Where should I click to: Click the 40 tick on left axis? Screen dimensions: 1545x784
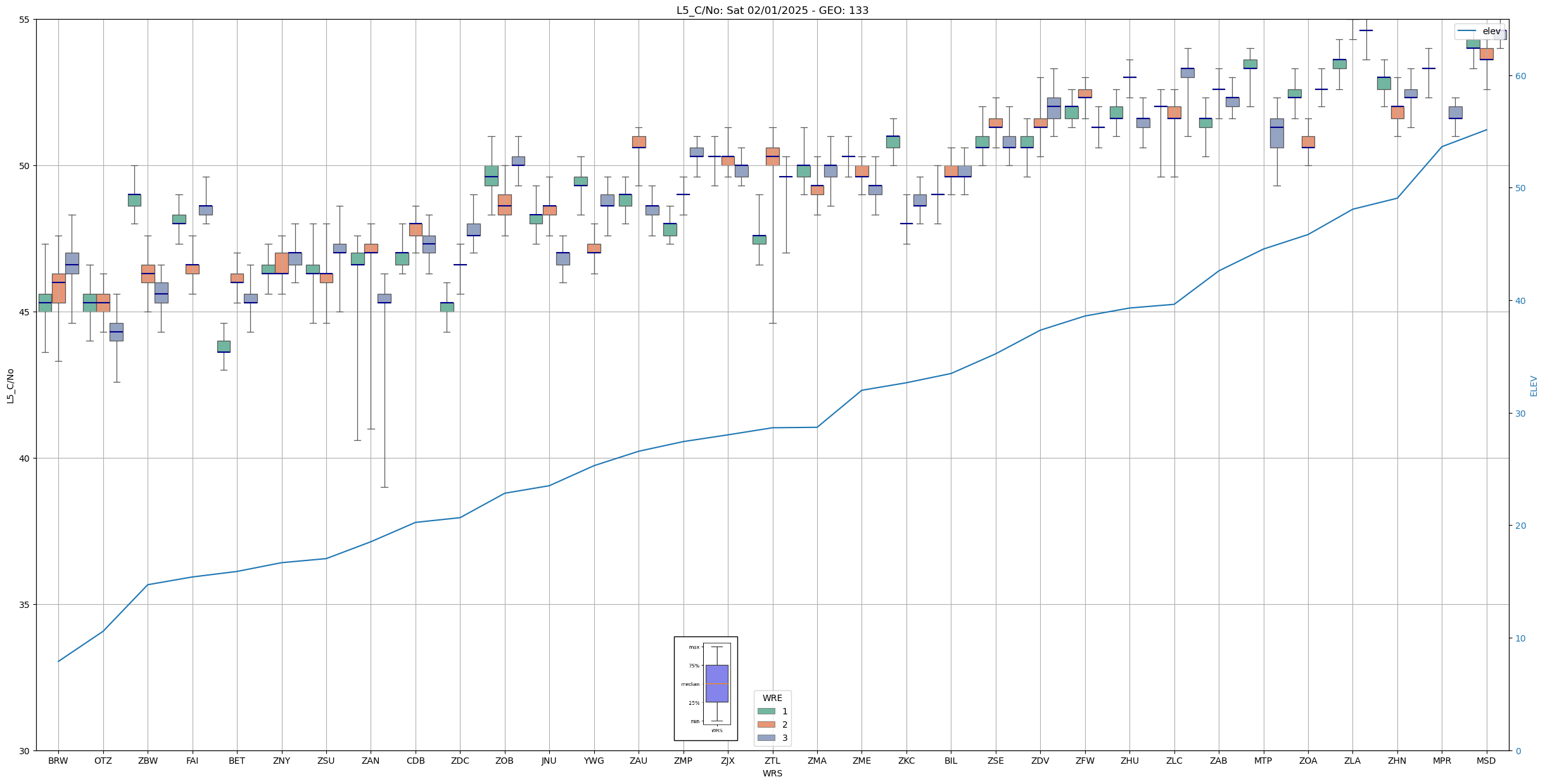25,458
